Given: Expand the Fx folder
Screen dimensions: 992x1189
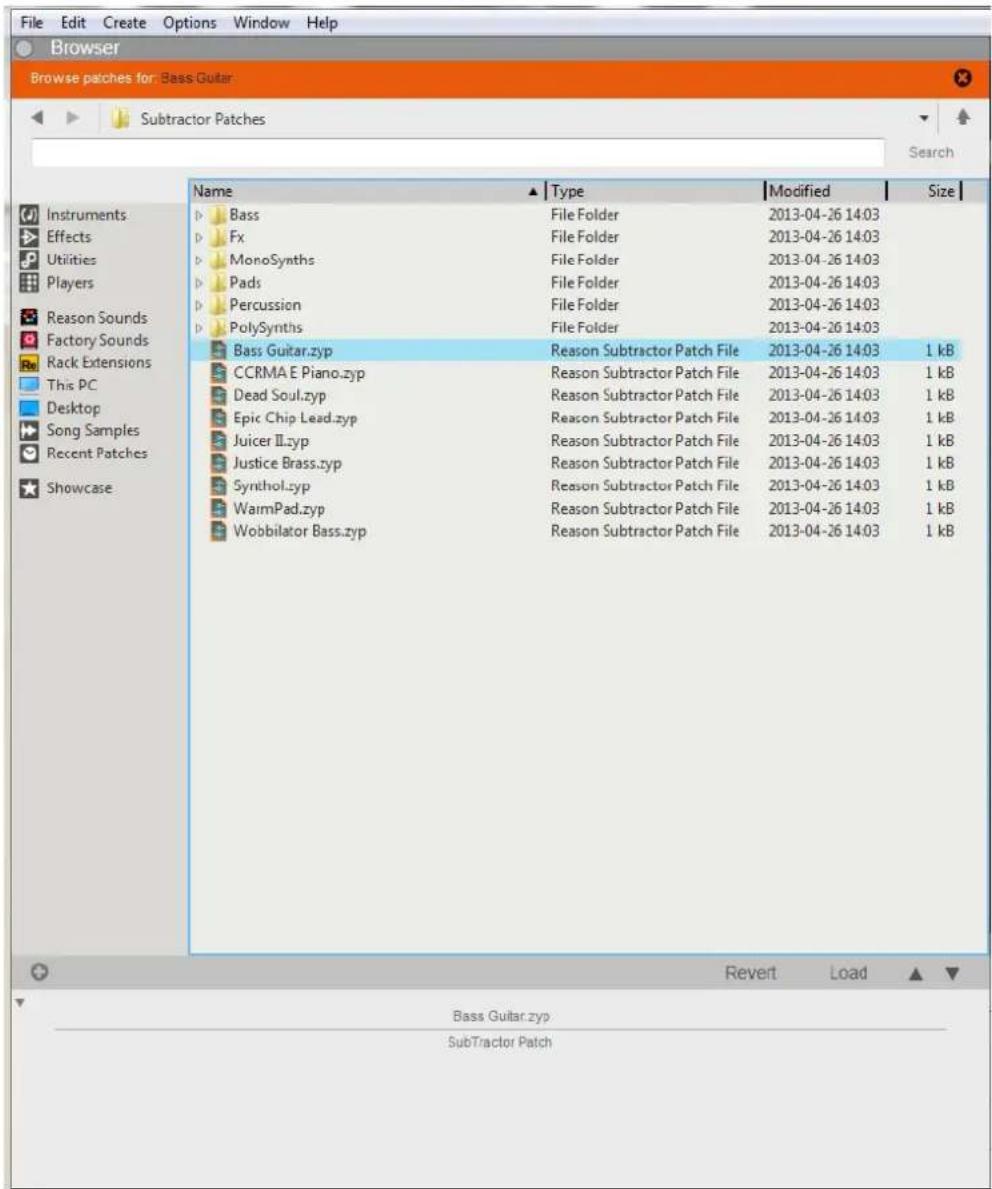Looking at the screenshot, I should (x=199, y=237).
